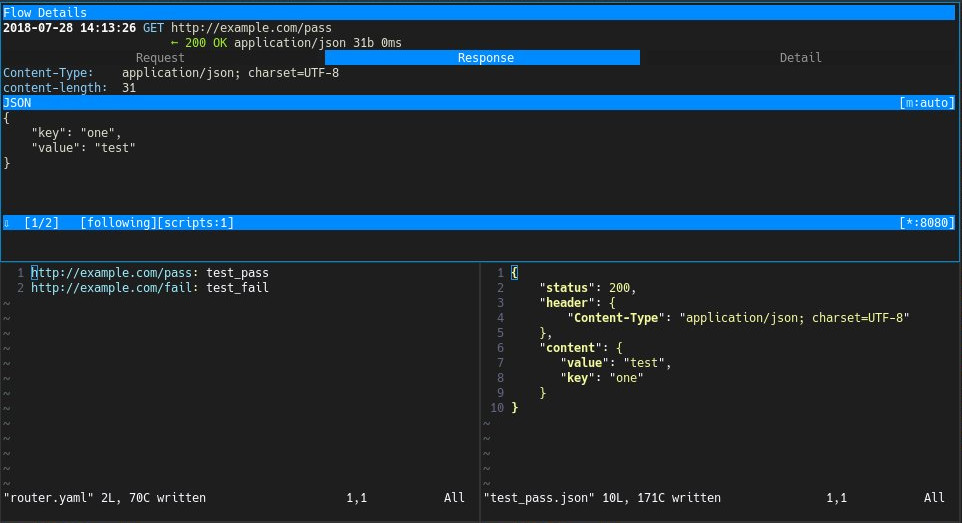The image size is (962, 523).
Task: Click the [1/2] flow counter in status bar
Action: click(x=42, y=223)
